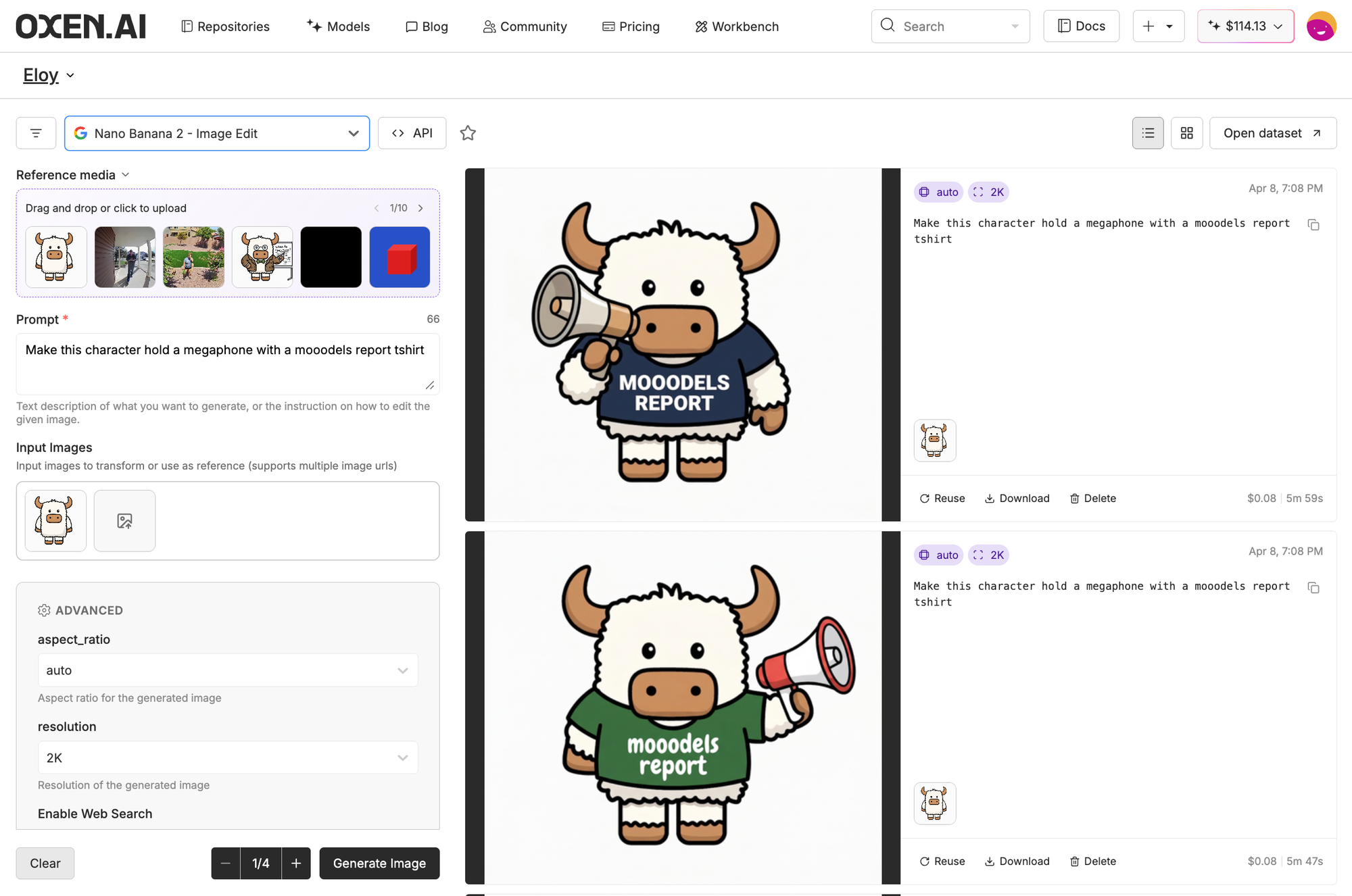
Task: Switch to grid view layout
Action: tap(1186, 133)
